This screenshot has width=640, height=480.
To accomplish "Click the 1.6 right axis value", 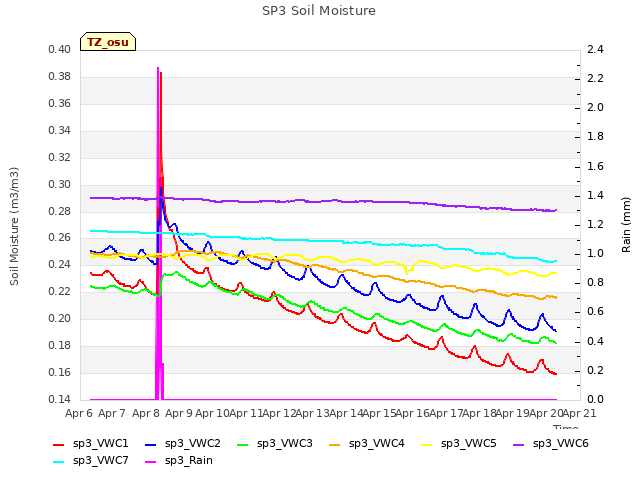I will point(595,166).
